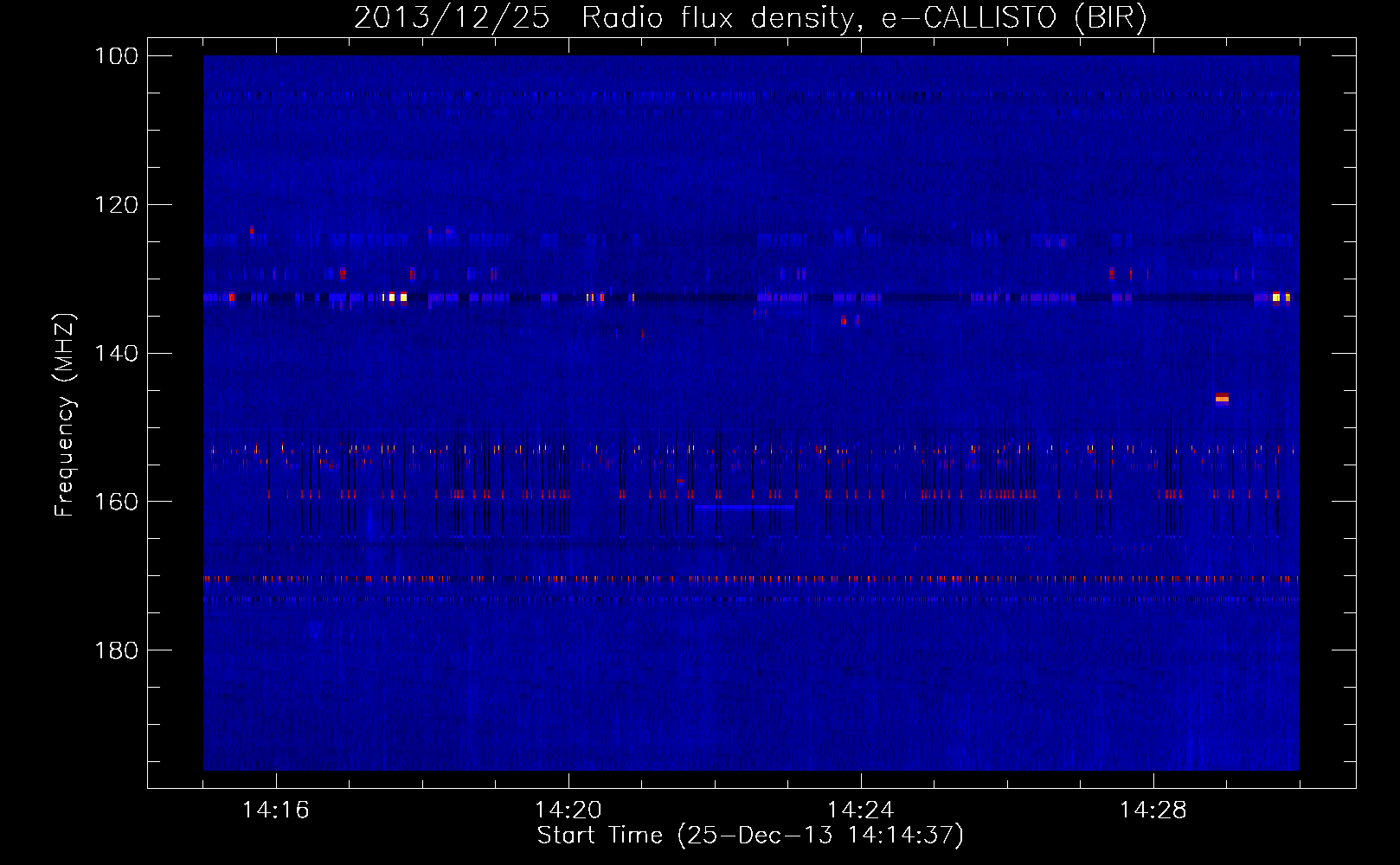Image resolution: width=1400 pixels, height=865 pixels.
Task: Click the short horizontal streak just below 160 MHz
Action: pos(744,508)
